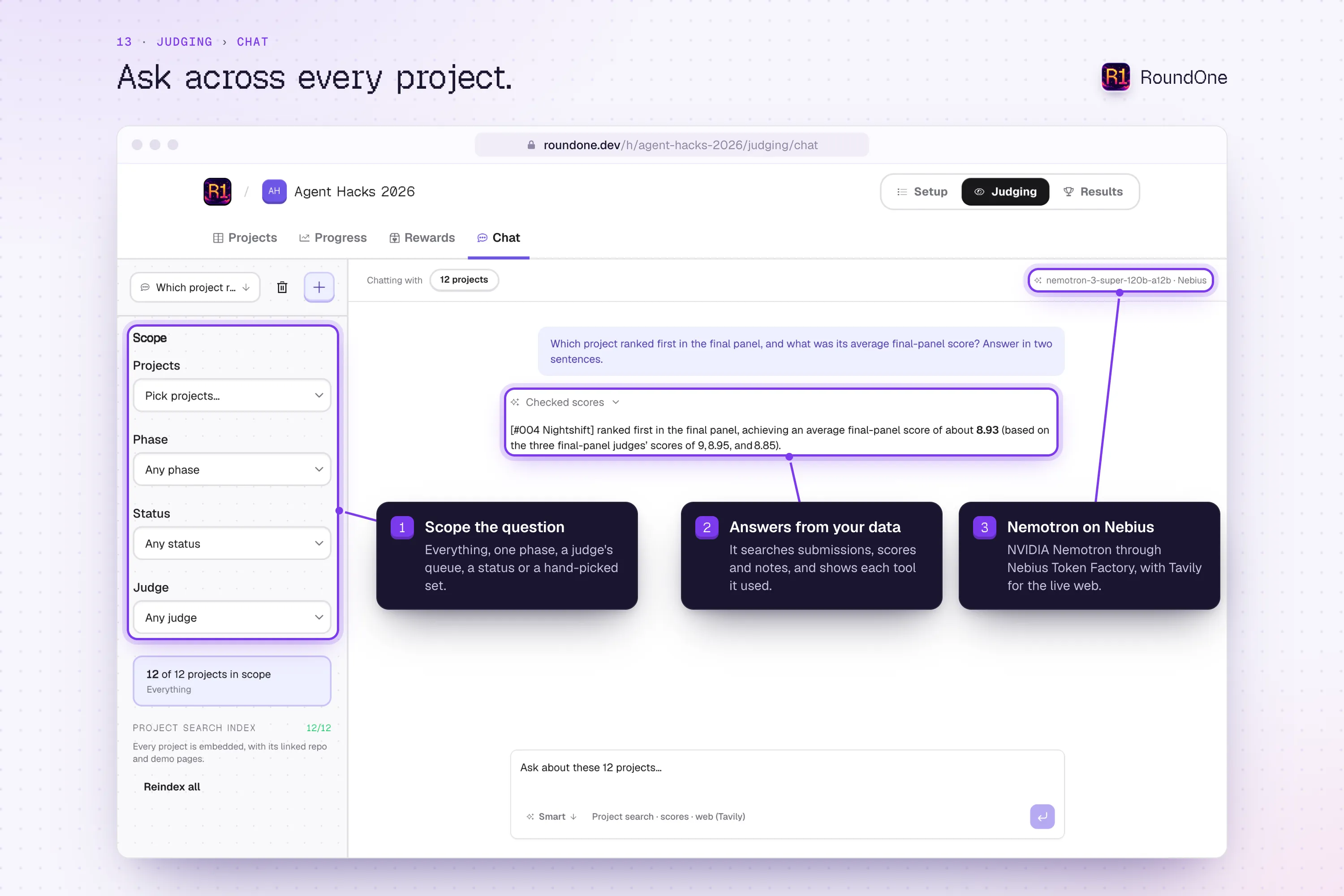The width and height of the screenshot is (1344, 896).
Task: Select the Chat tab
Action: (x=498, y=238)
